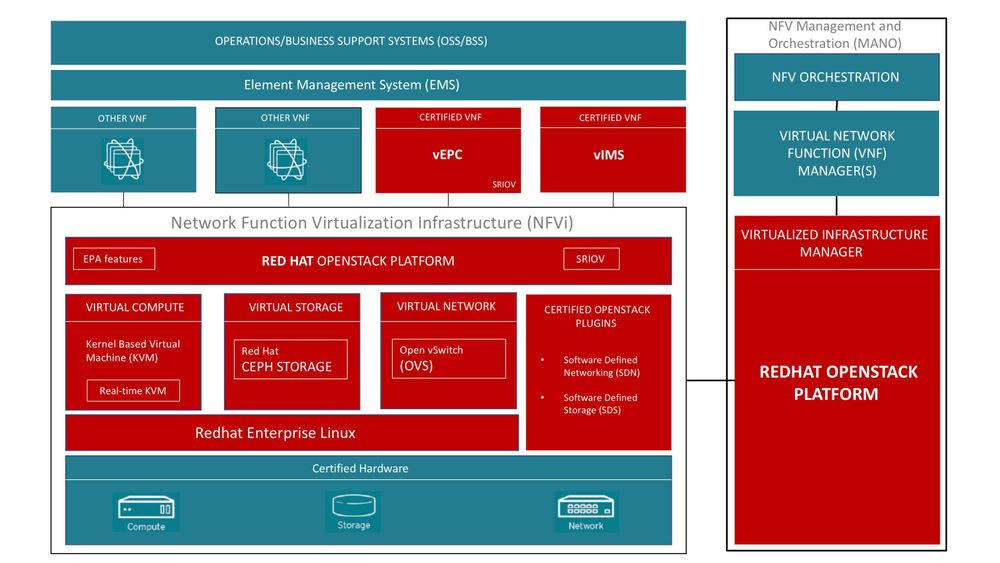The height and width of the screenshot is (563, 1000).
Task: Click the Network Function Virtualization Infrastructure (NFVi) title
Action: [372, 223]
